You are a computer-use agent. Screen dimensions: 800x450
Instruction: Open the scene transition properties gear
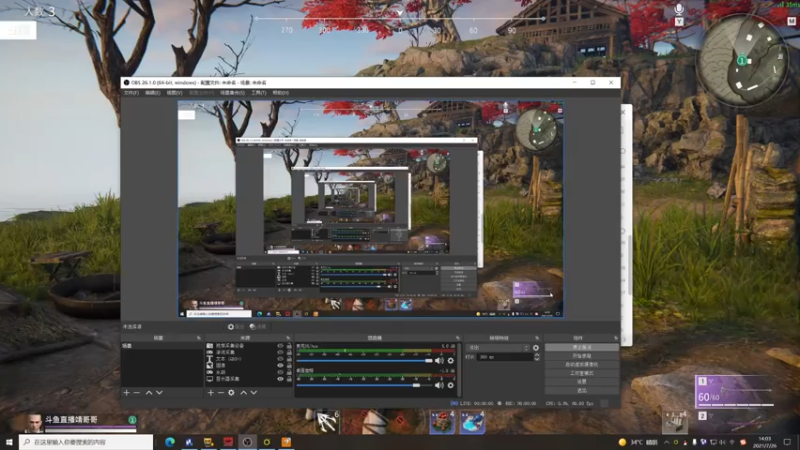pos(536,348)
